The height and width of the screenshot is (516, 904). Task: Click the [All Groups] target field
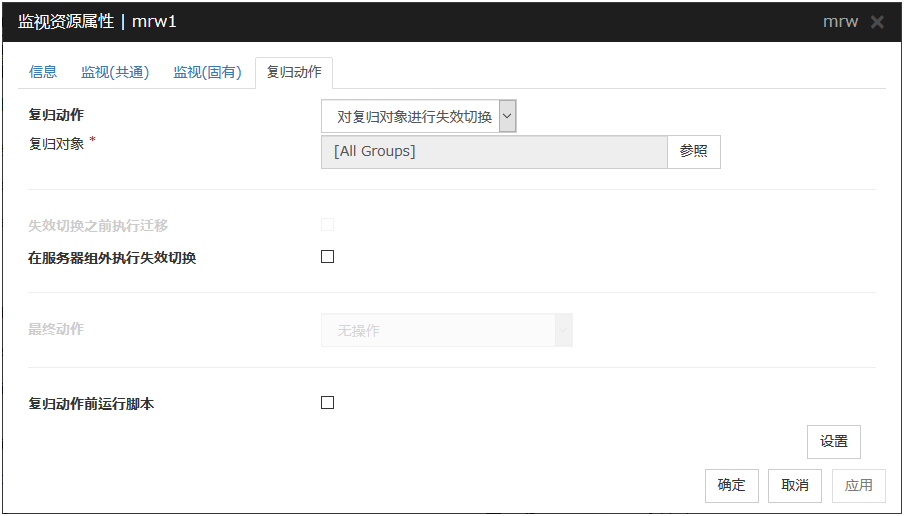(x=494, y=152)
